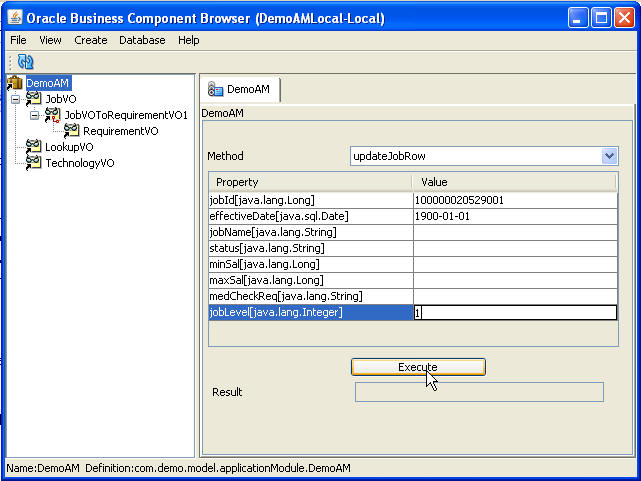Click the LookupVO view object icon
The height and width of the screenshot is (481, 641).
pyautogui.click(x=34, y=147)
